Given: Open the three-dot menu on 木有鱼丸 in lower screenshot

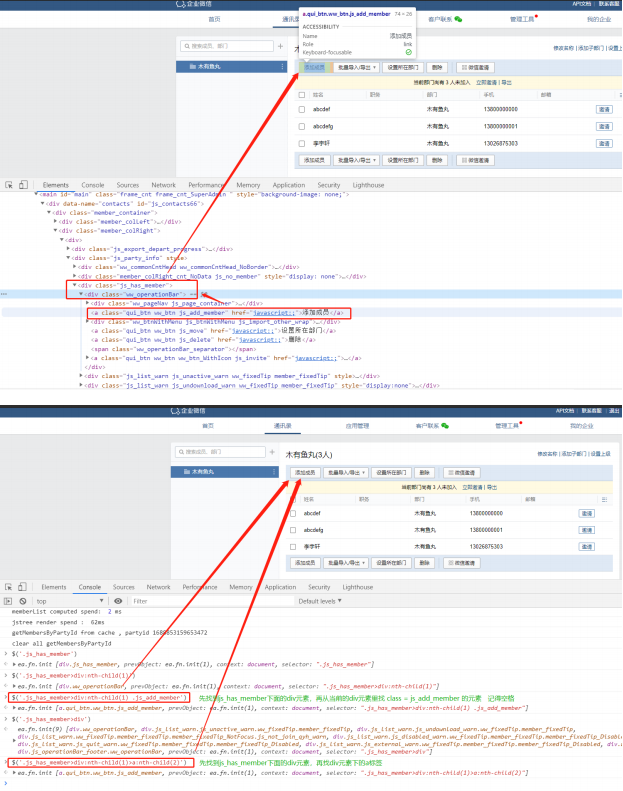Looking at the screenshot, I should [274, 472].
